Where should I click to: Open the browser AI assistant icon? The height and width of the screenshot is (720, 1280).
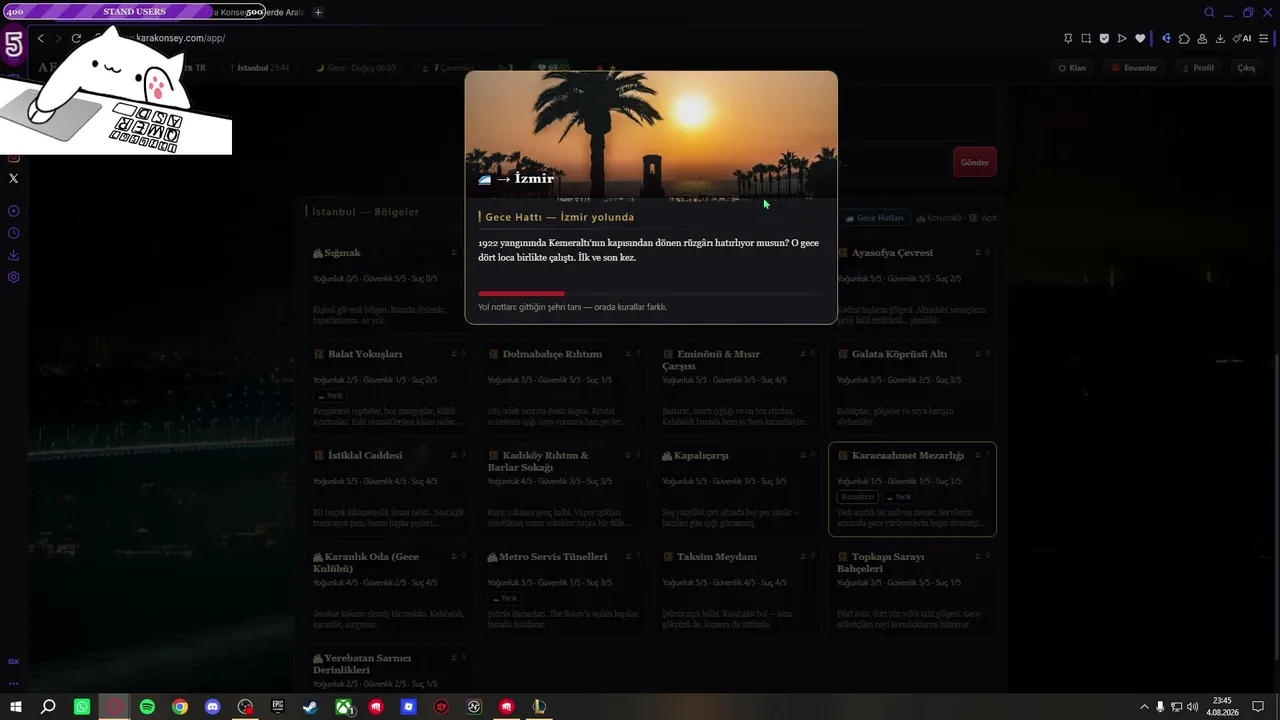[x=1242, y=38]
